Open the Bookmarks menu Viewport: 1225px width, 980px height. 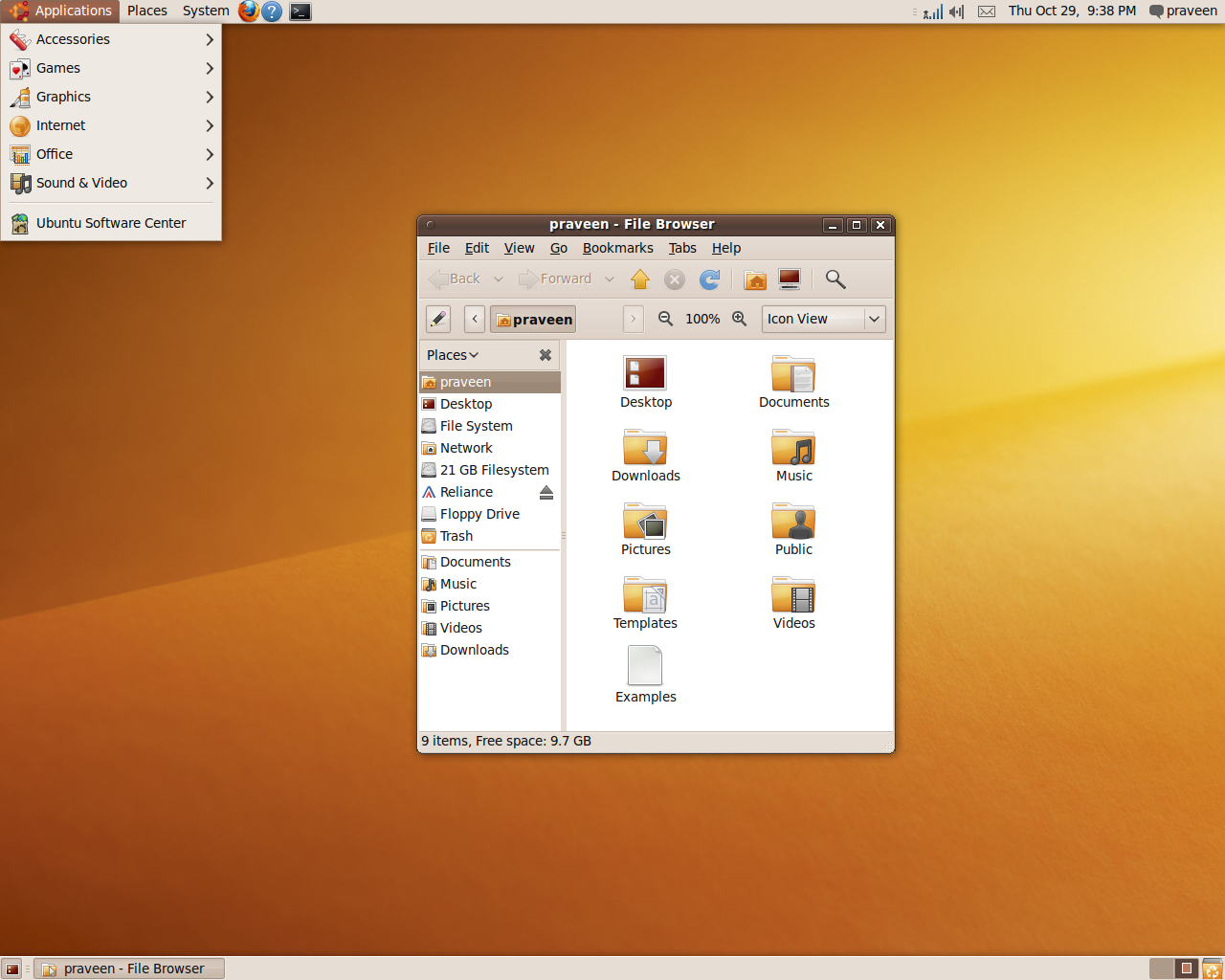[617, 248]
